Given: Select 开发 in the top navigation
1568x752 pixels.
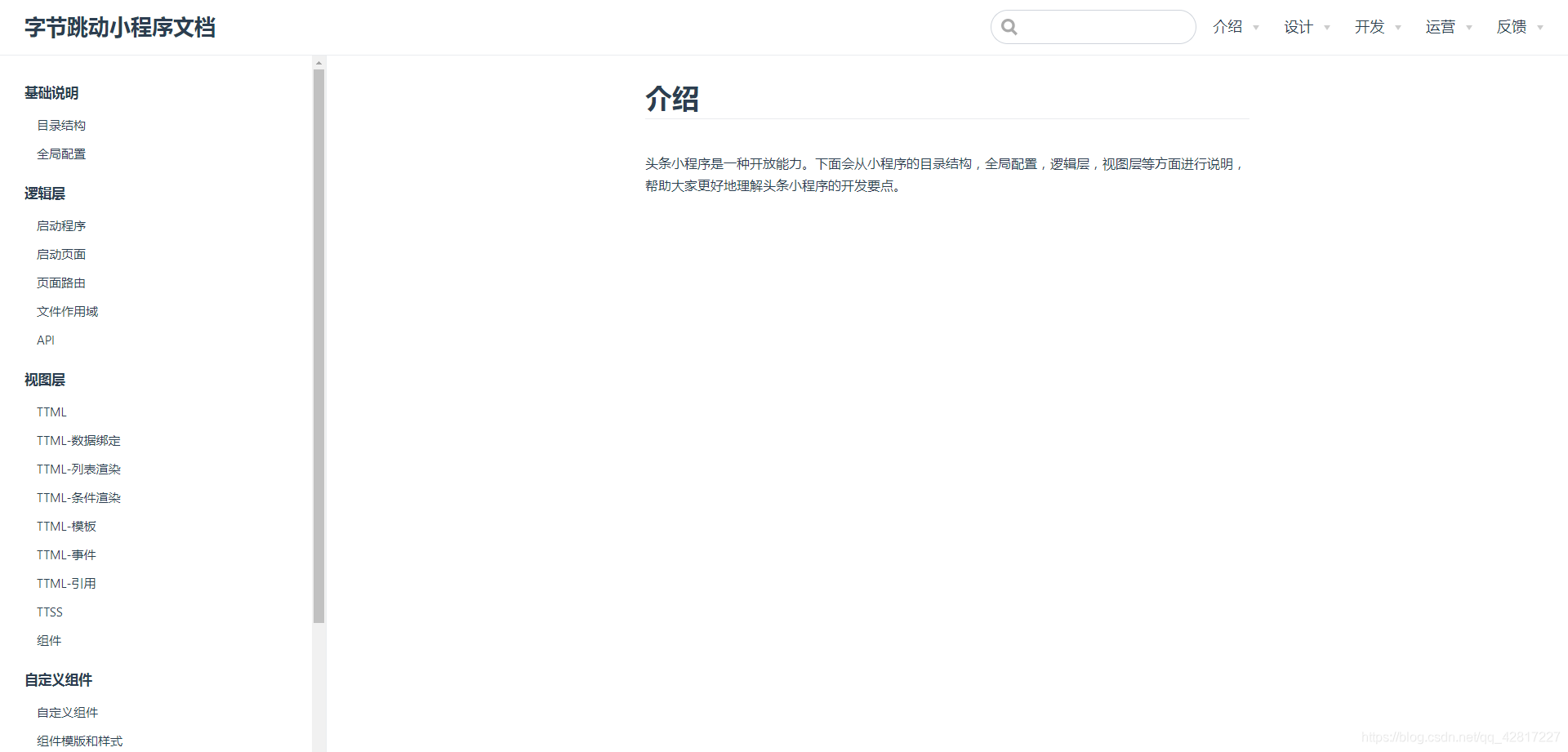Looking at the screenshot, I should 1369,27.
